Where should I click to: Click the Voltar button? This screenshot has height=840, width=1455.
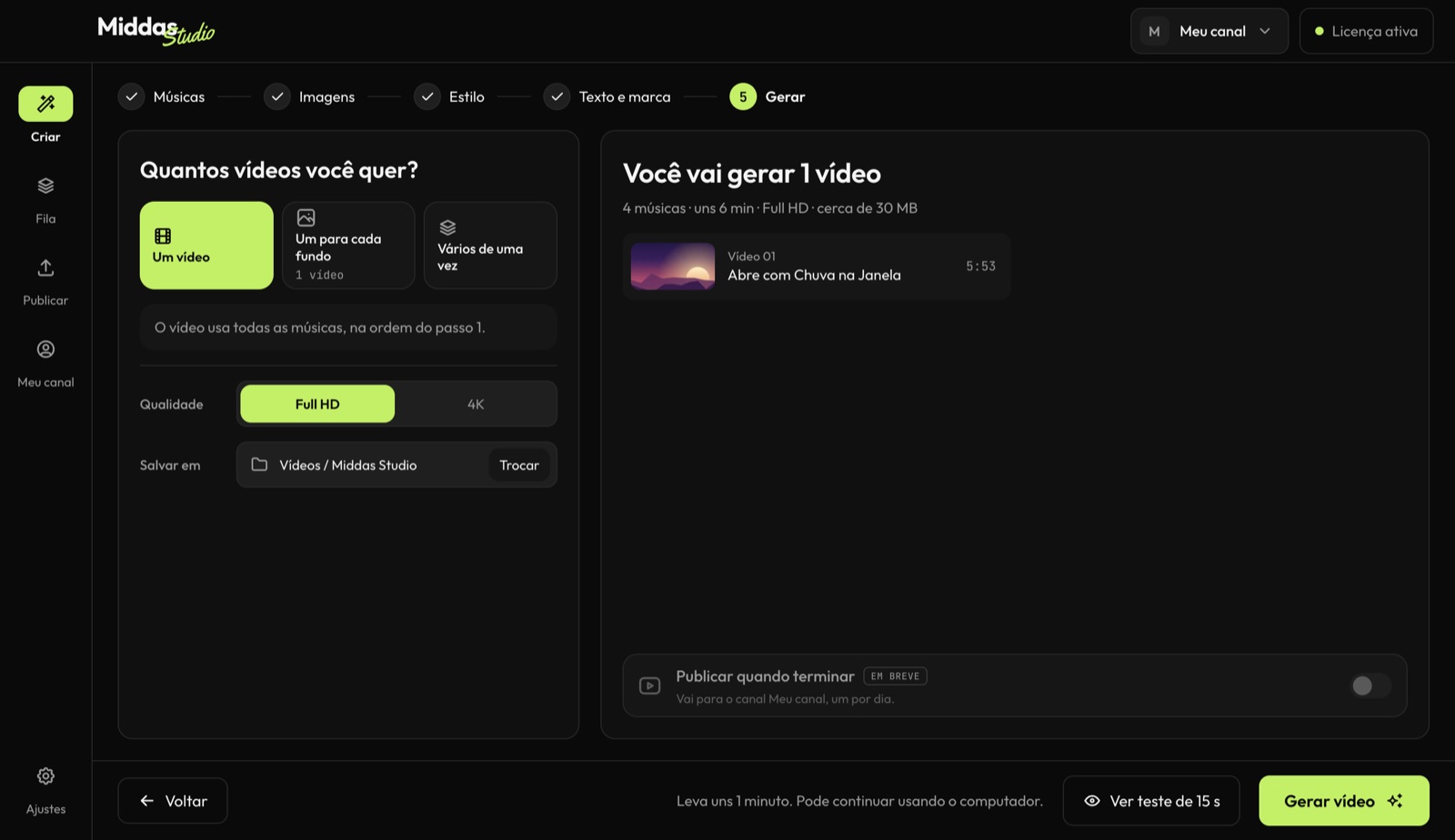pyautogui.click(x=173, y=801)
